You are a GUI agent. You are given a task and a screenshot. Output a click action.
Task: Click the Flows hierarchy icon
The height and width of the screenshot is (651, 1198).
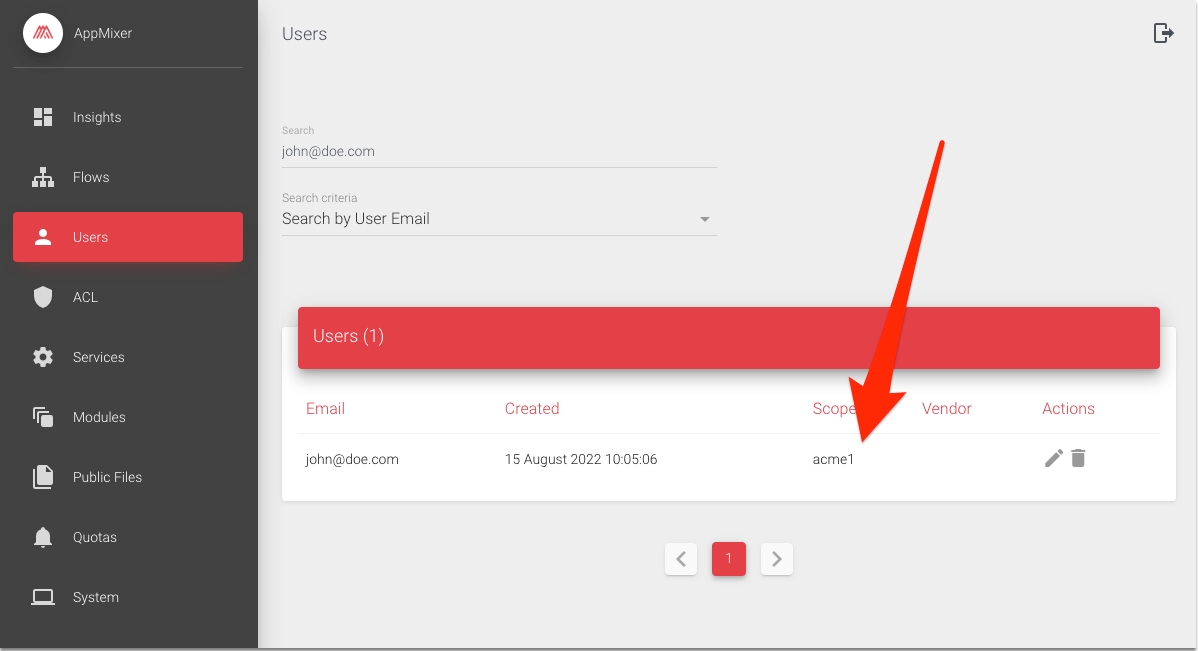(43, 177)
